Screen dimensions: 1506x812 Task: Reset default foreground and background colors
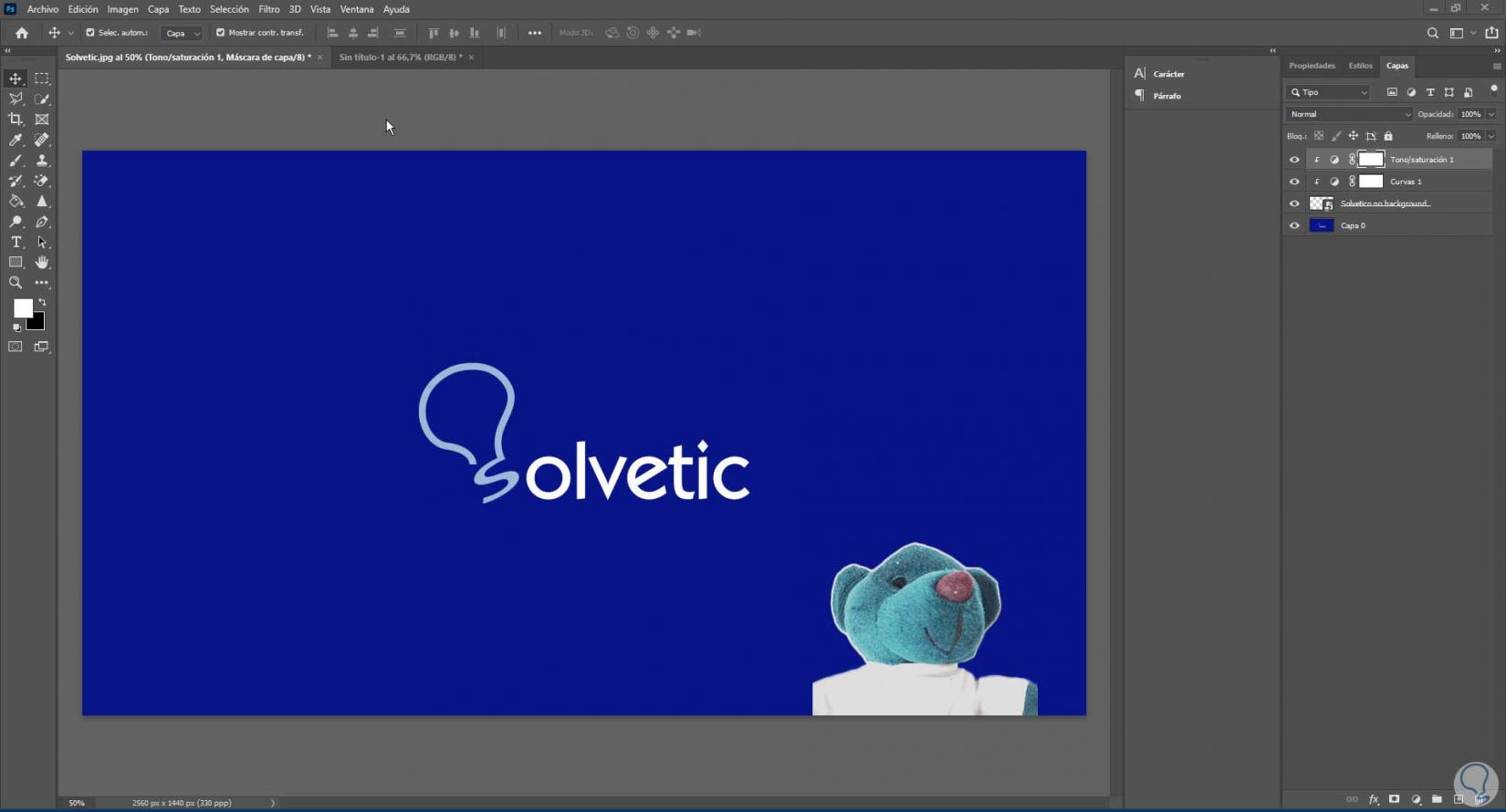16,328
